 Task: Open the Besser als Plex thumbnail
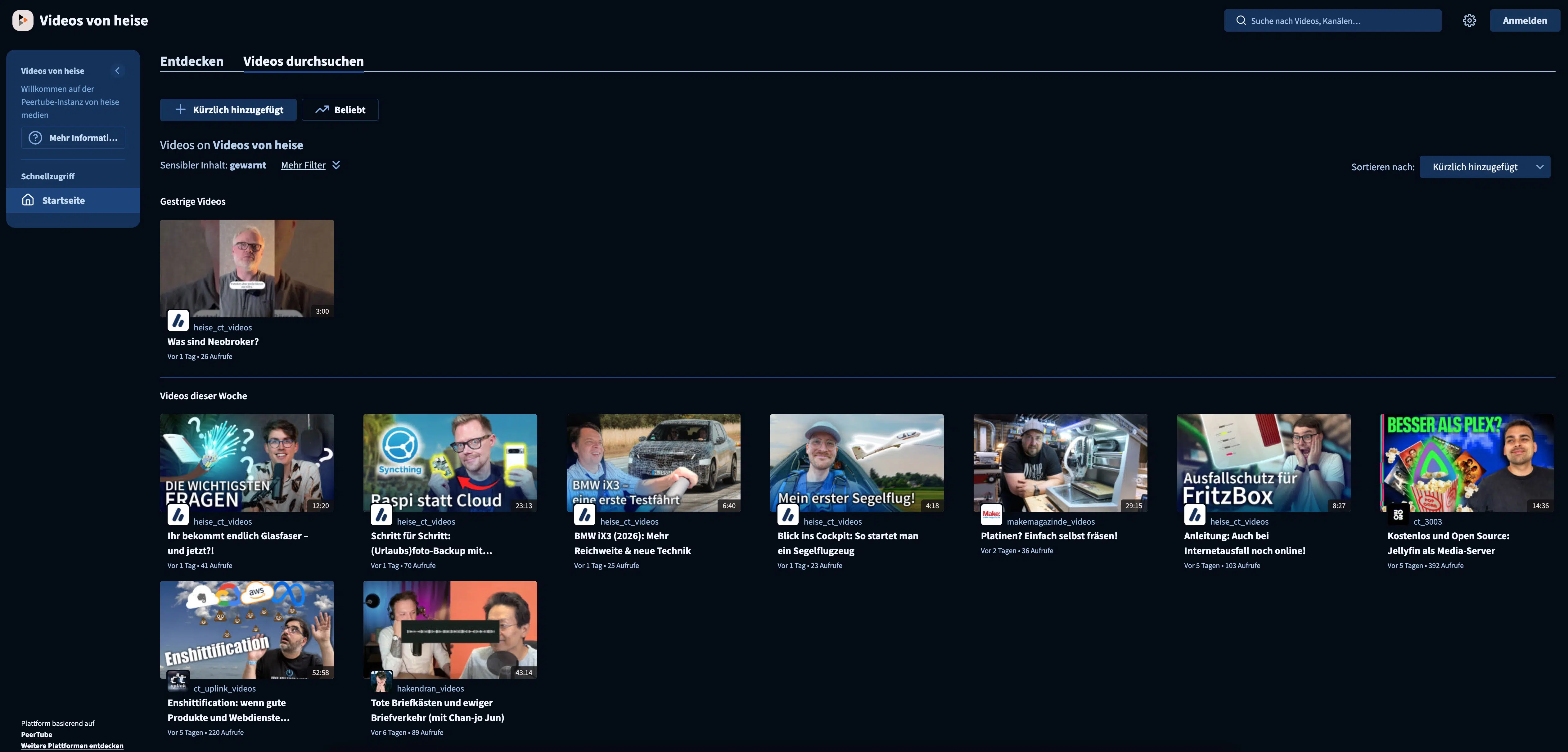[1466, 463]
